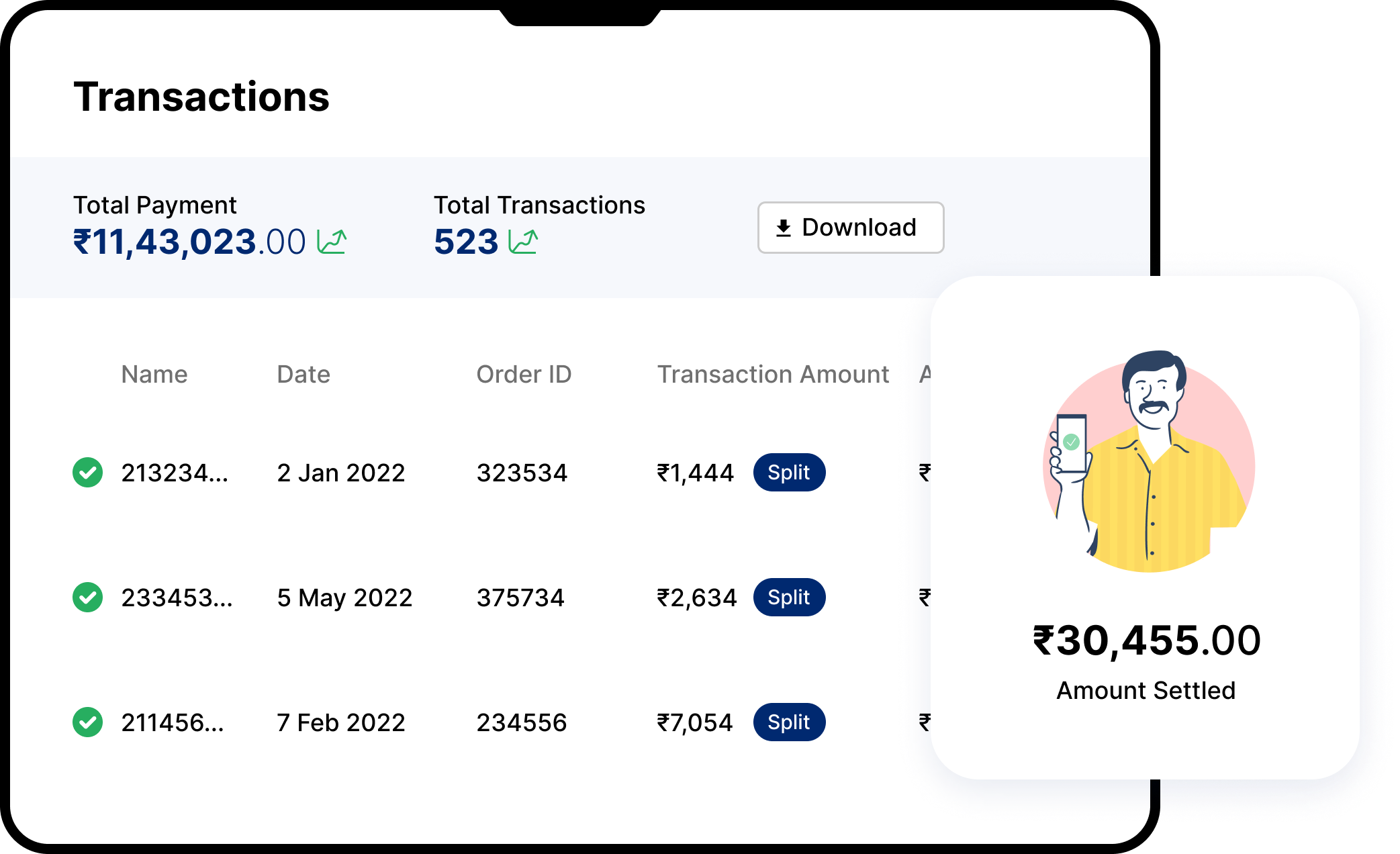The width and height of the screenshot is (1400, 854).
Task: Click the Amount Settled value ₹30,455.00
Action: click(1145, 640)
